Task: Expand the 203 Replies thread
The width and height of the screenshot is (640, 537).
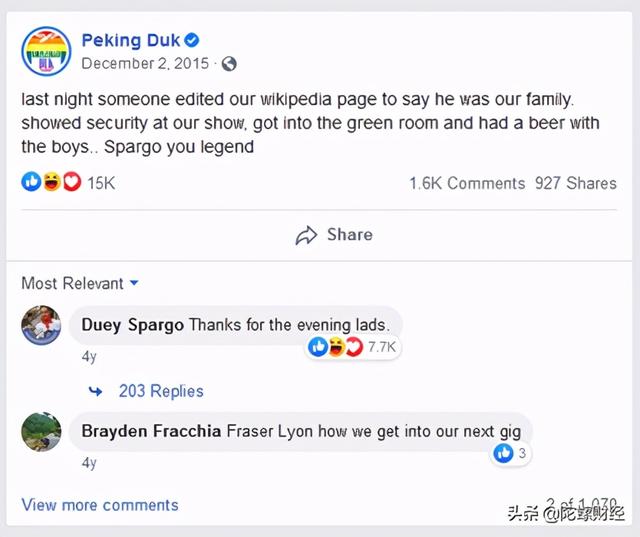Action: click(x=160, y=391)
